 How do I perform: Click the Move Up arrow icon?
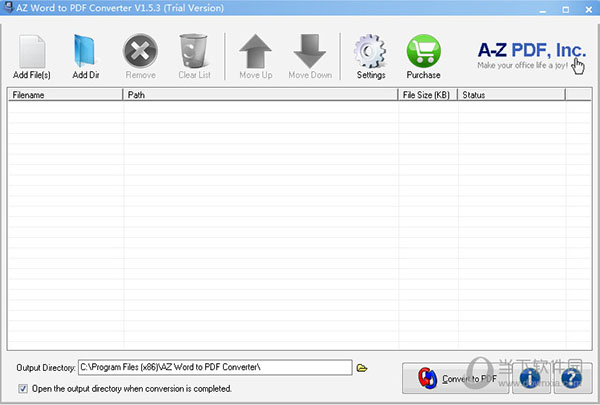[256, 51]
